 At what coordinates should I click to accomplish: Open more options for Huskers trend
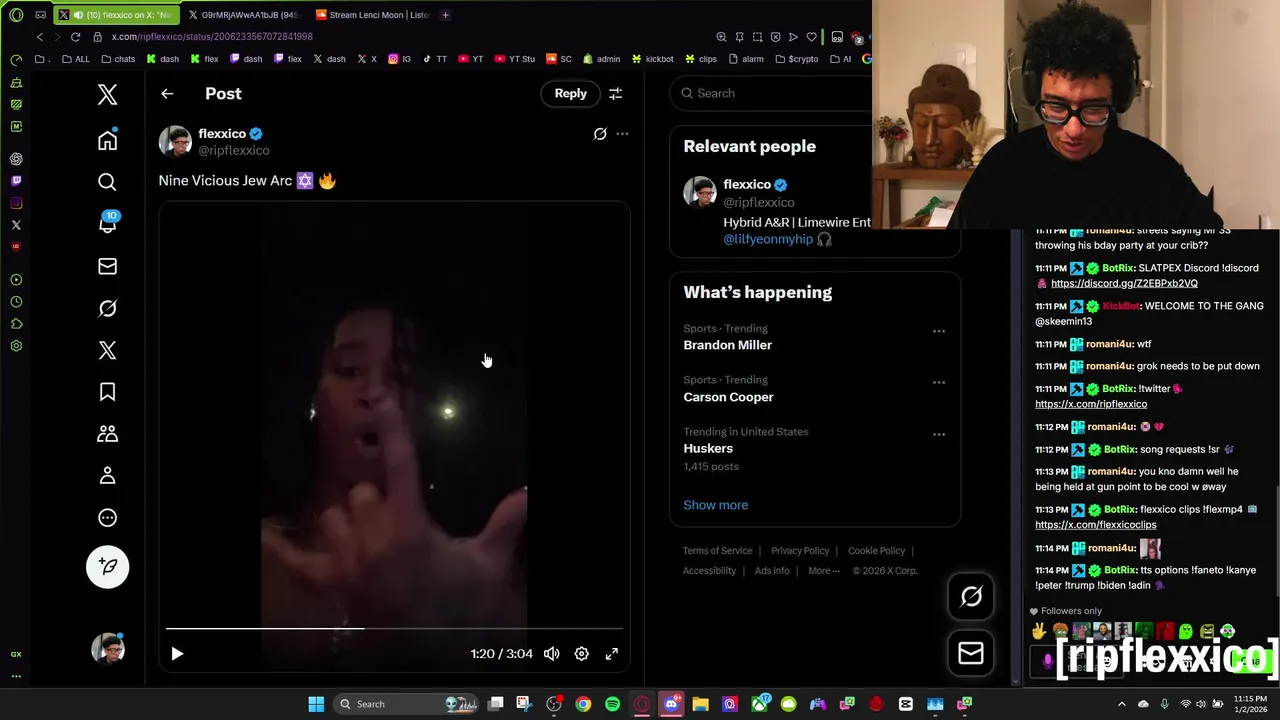(x=938, y=434)
